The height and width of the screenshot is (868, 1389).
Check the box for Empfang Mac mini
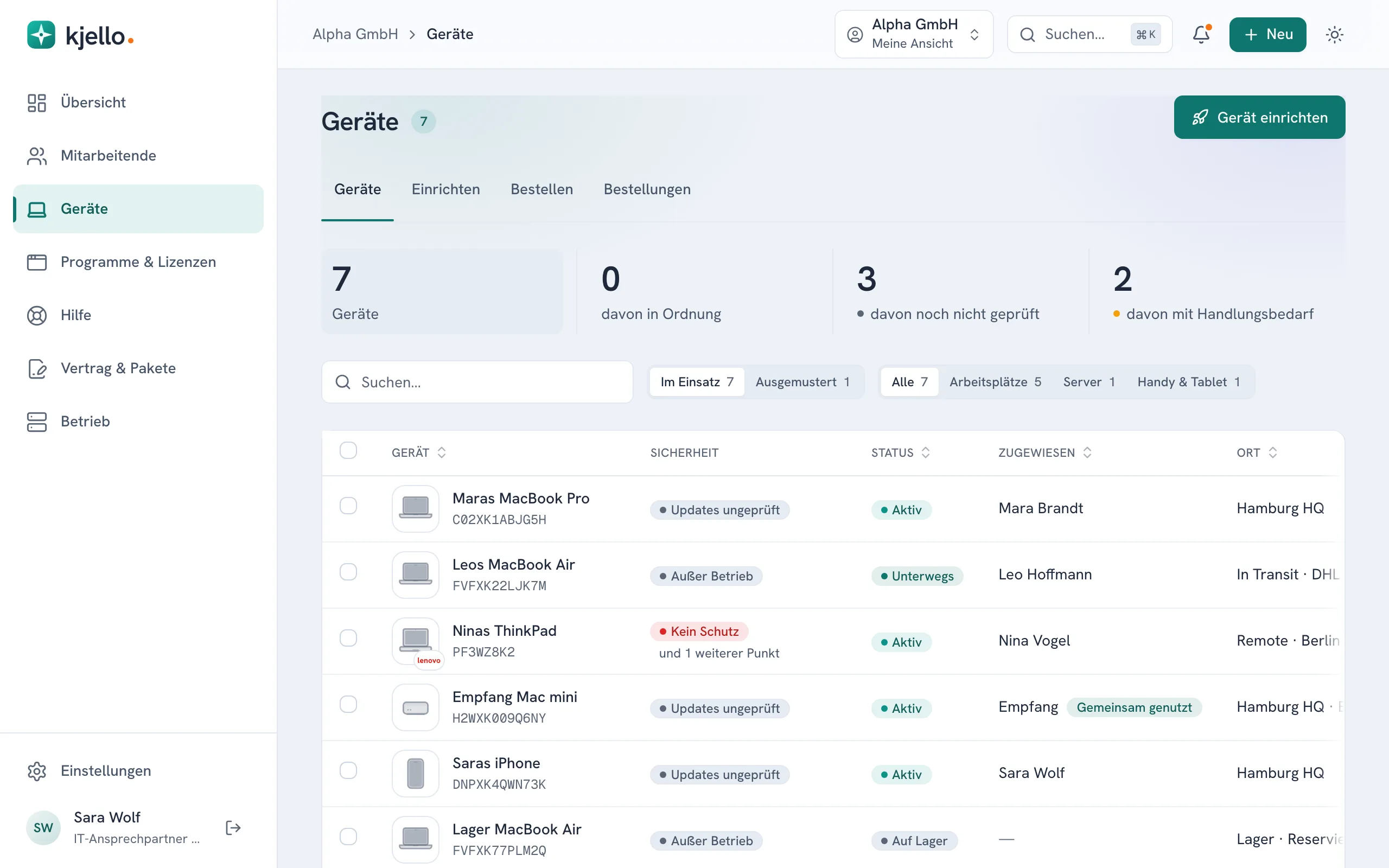click(x=348, y=704)
